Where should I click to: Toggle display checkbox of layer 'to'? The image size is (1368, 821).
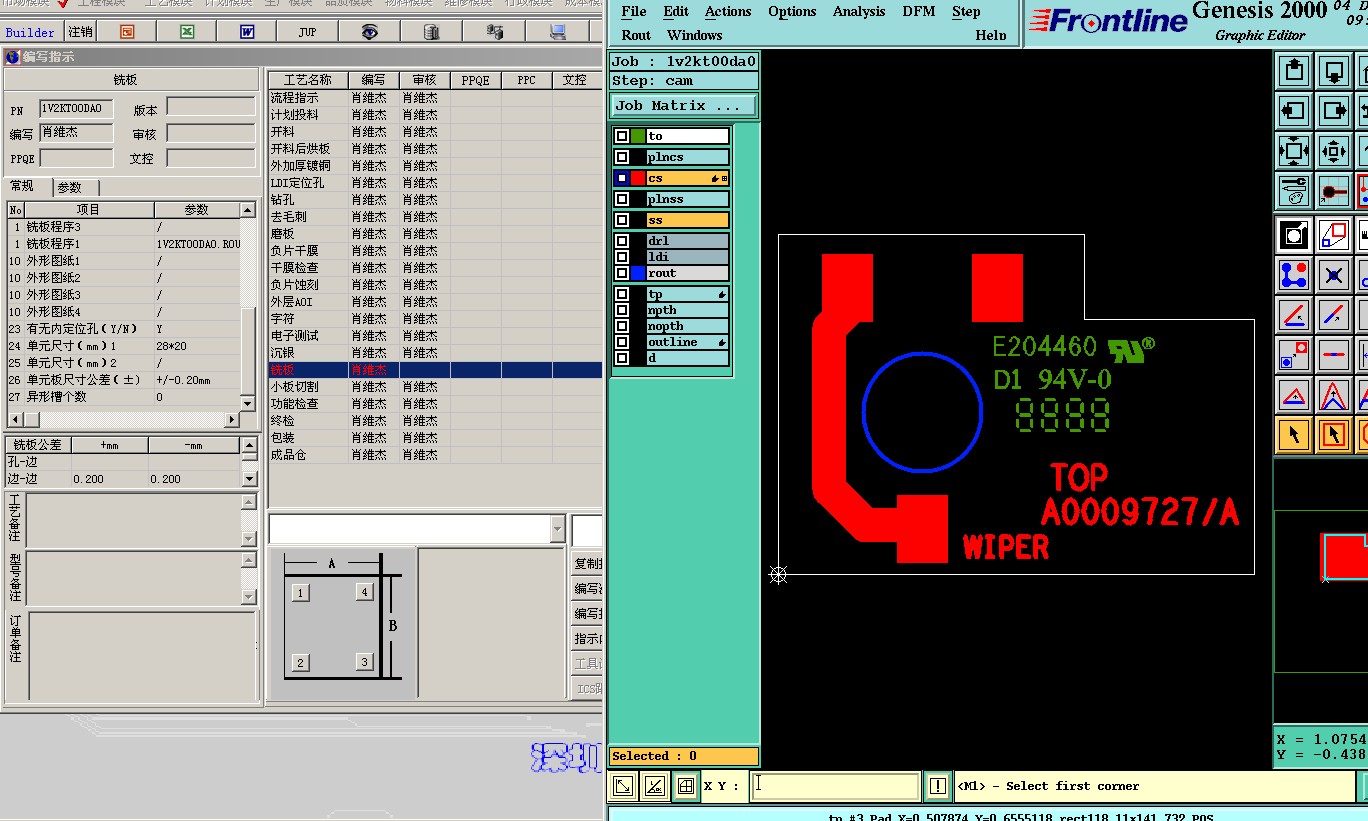point(622,136)
